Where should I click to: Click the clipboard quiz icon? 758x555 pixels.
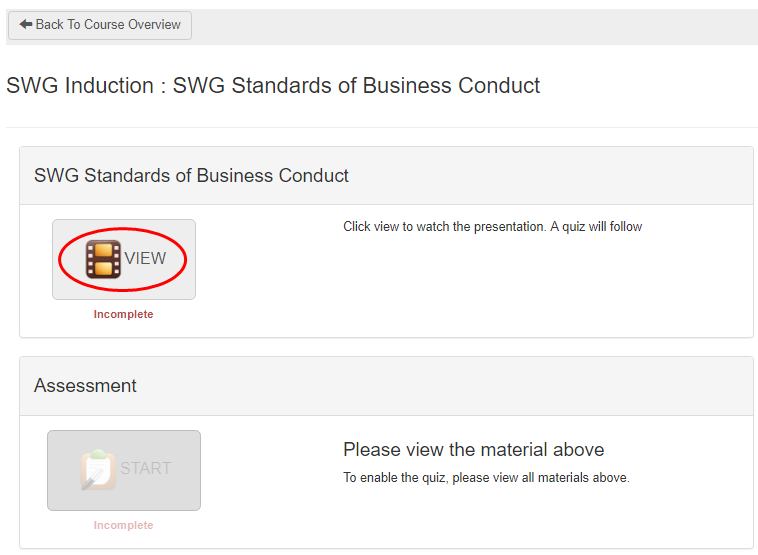point(98,469)
